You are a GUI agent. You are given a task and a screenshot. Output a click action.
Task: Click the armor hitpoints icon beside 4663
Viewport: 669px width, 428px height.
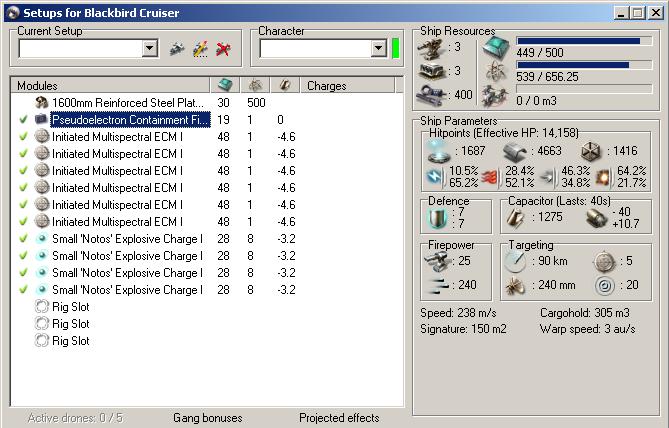point(515,152)
